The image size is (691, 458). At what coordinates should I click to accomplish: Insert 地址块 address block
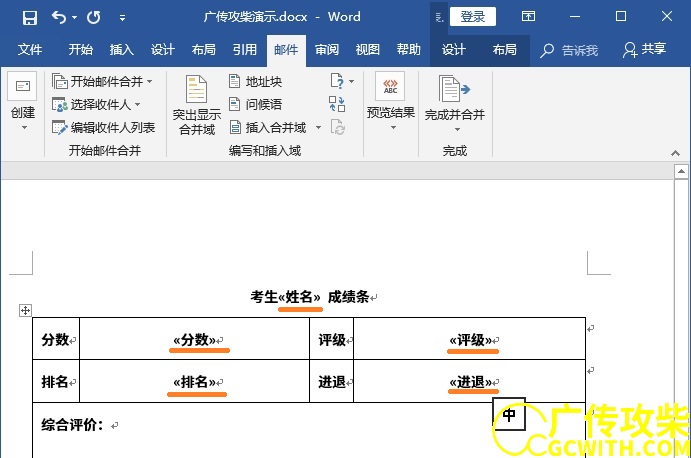pyautogui.click(x=256, y=82)
